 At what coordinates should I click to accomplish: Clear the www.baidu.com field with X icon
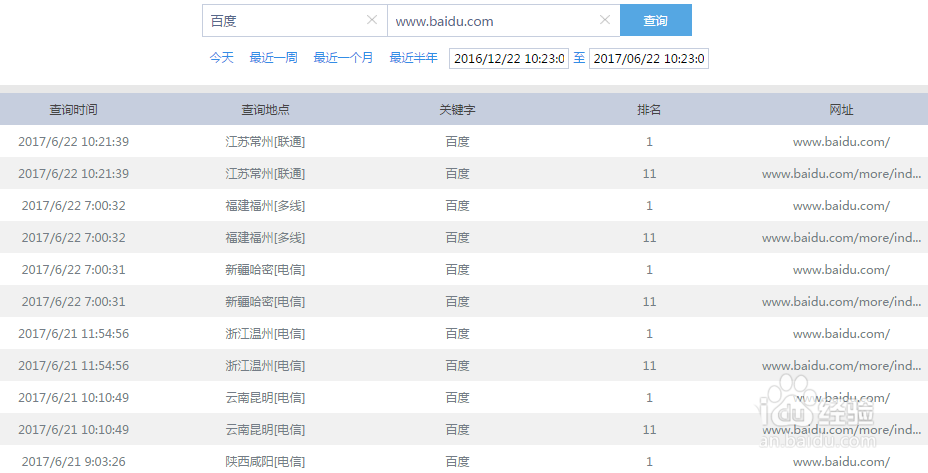point(604,20)
